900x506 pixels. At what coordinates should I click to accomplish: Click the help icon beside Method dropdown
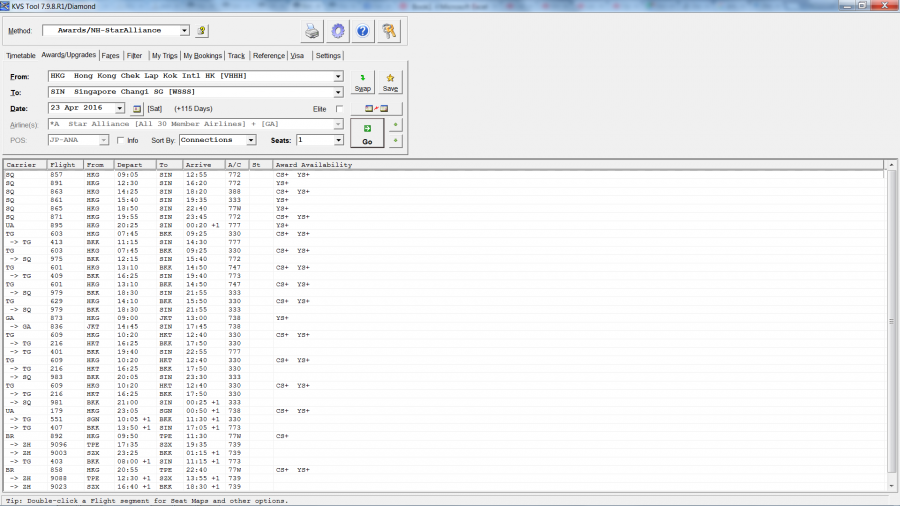click(203, 31)
